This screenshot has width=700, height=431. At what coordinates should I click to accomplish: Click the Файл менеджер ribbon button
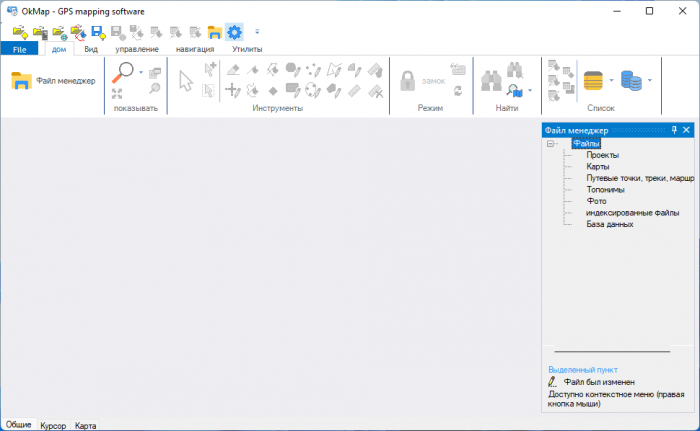(x=54, y=81)
